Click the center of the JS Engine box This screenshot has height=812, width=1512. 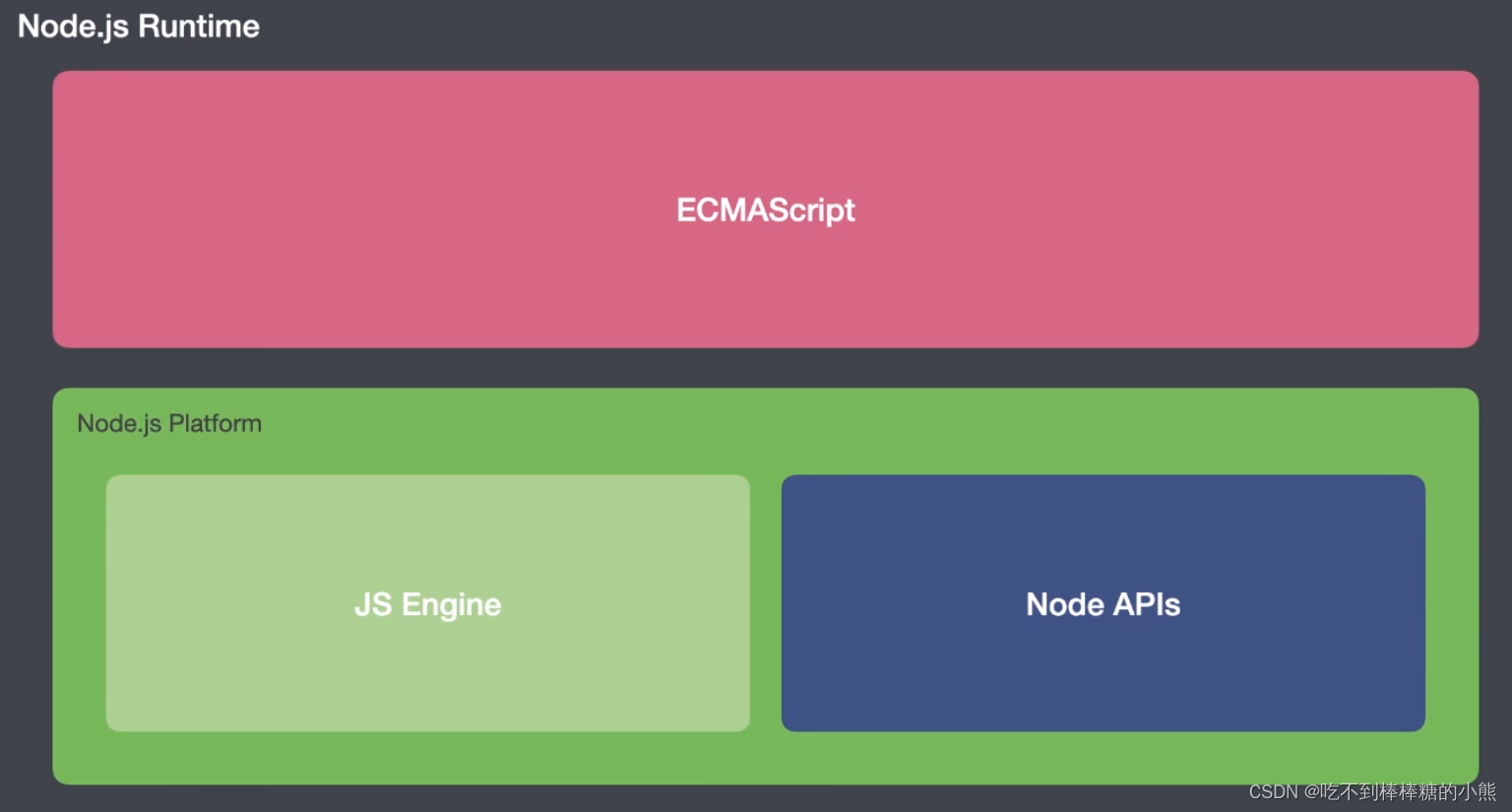(427, 603)
